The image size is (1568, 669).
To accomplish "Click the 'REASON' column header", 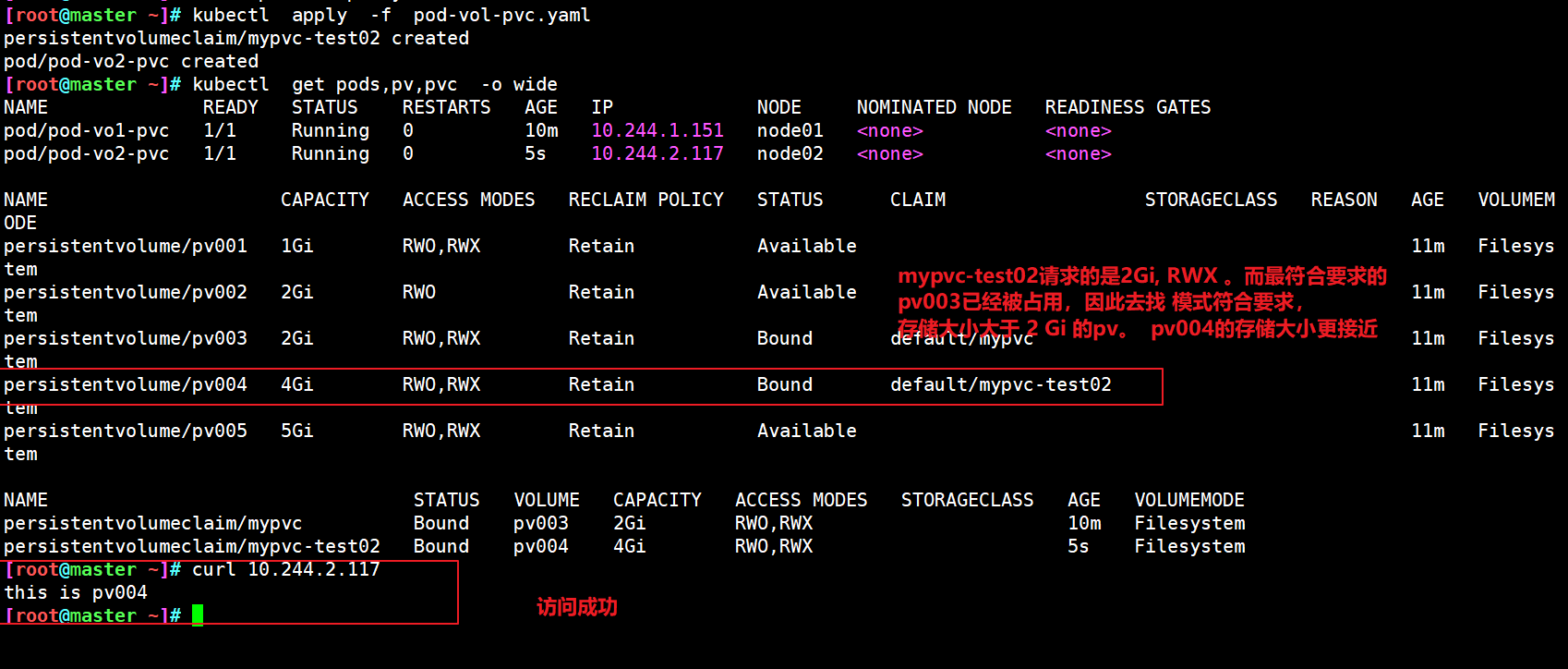I will [x=1345, y=200].
